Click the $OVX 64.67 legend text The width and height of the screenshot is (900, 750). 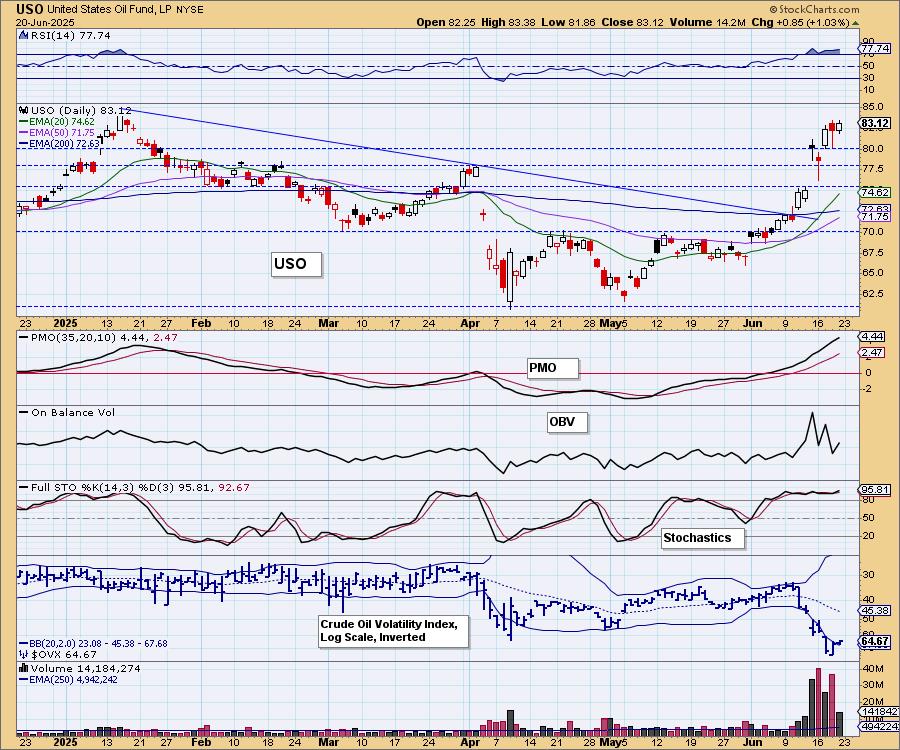click(x=64, y=654)
